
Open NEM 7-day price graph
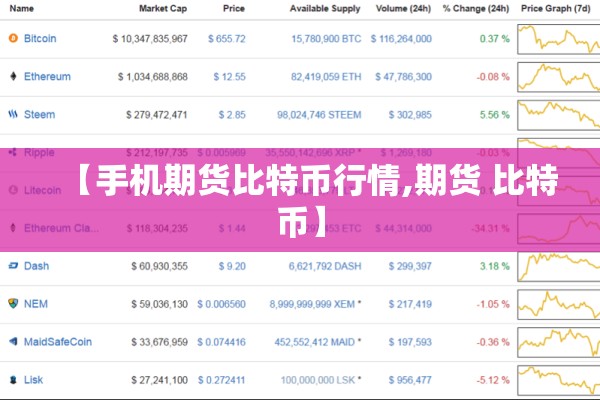coord(559,304)
